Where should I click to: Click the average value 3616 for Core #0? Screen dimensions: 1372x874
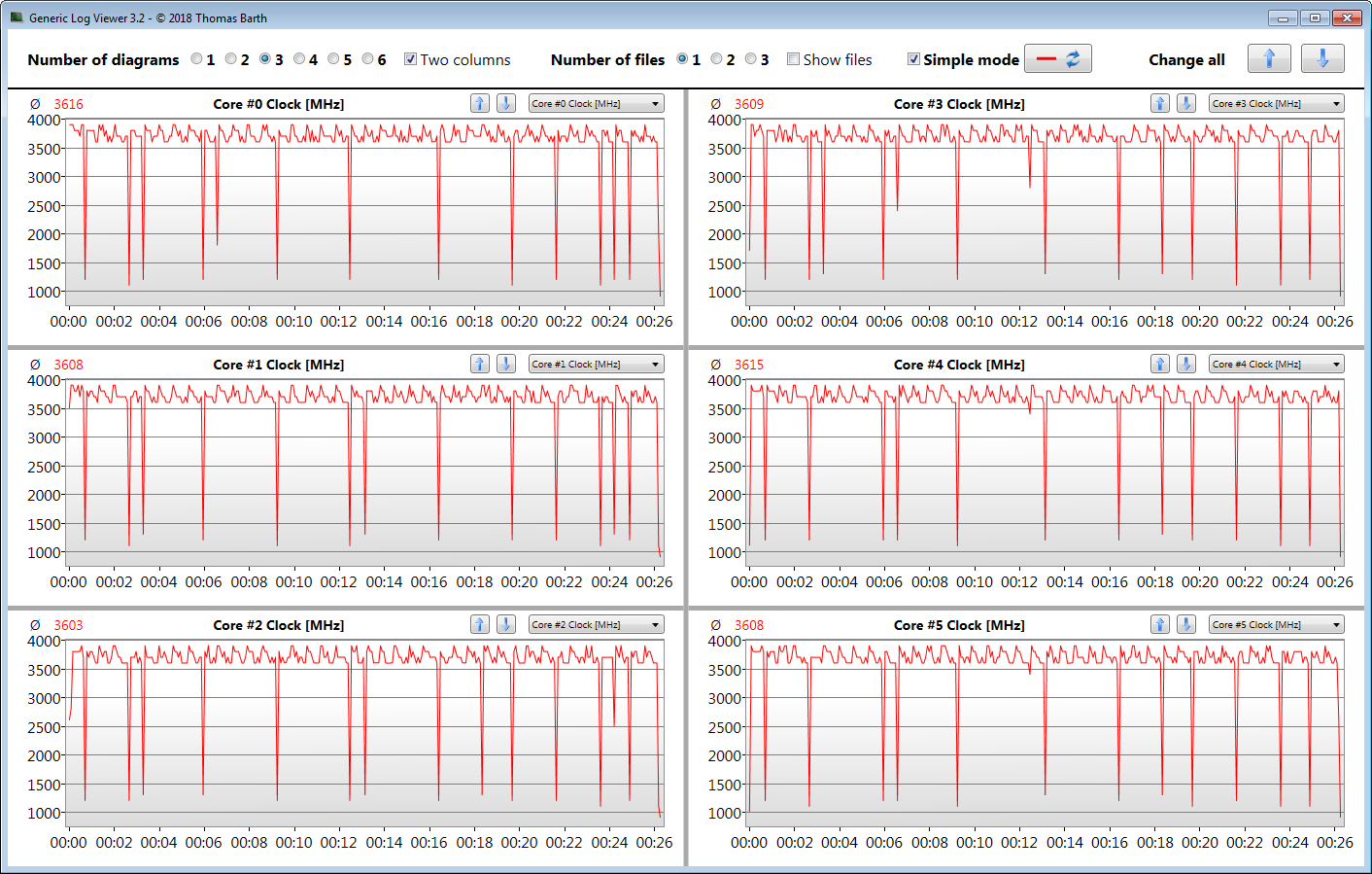68,104
